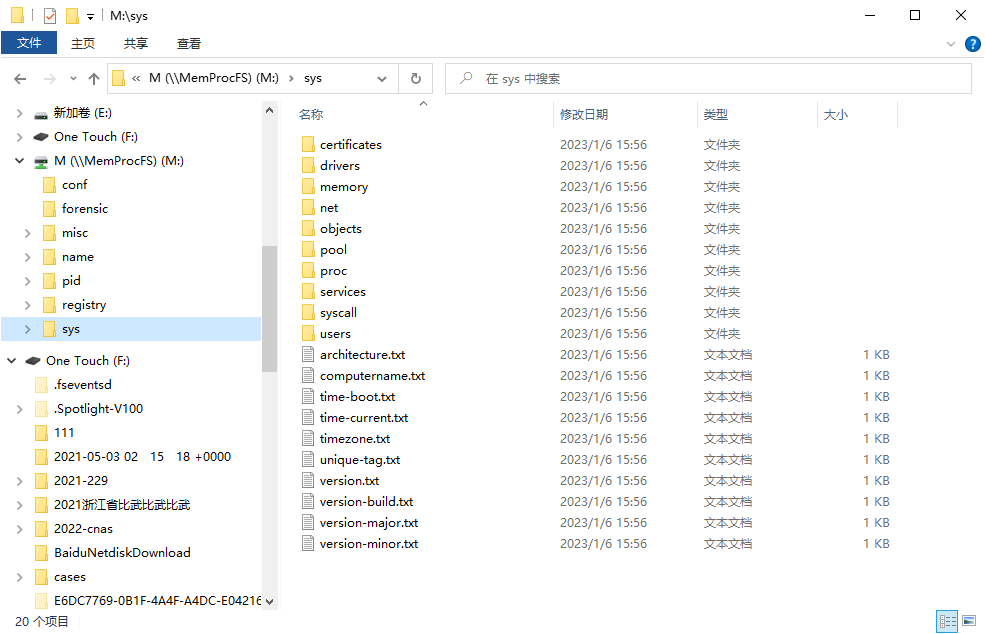Select the BaiduNetdiskDownload folder in tree
Image resolution: width=985 pixels, height=634 pixels.
click(x=122, y=553)
